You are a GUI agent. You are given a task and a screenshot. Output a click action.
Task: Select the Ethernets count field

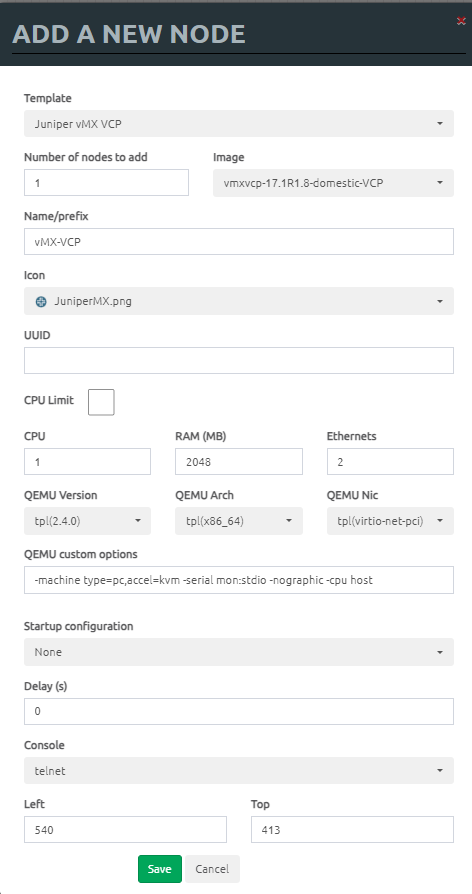click(390, 462)
